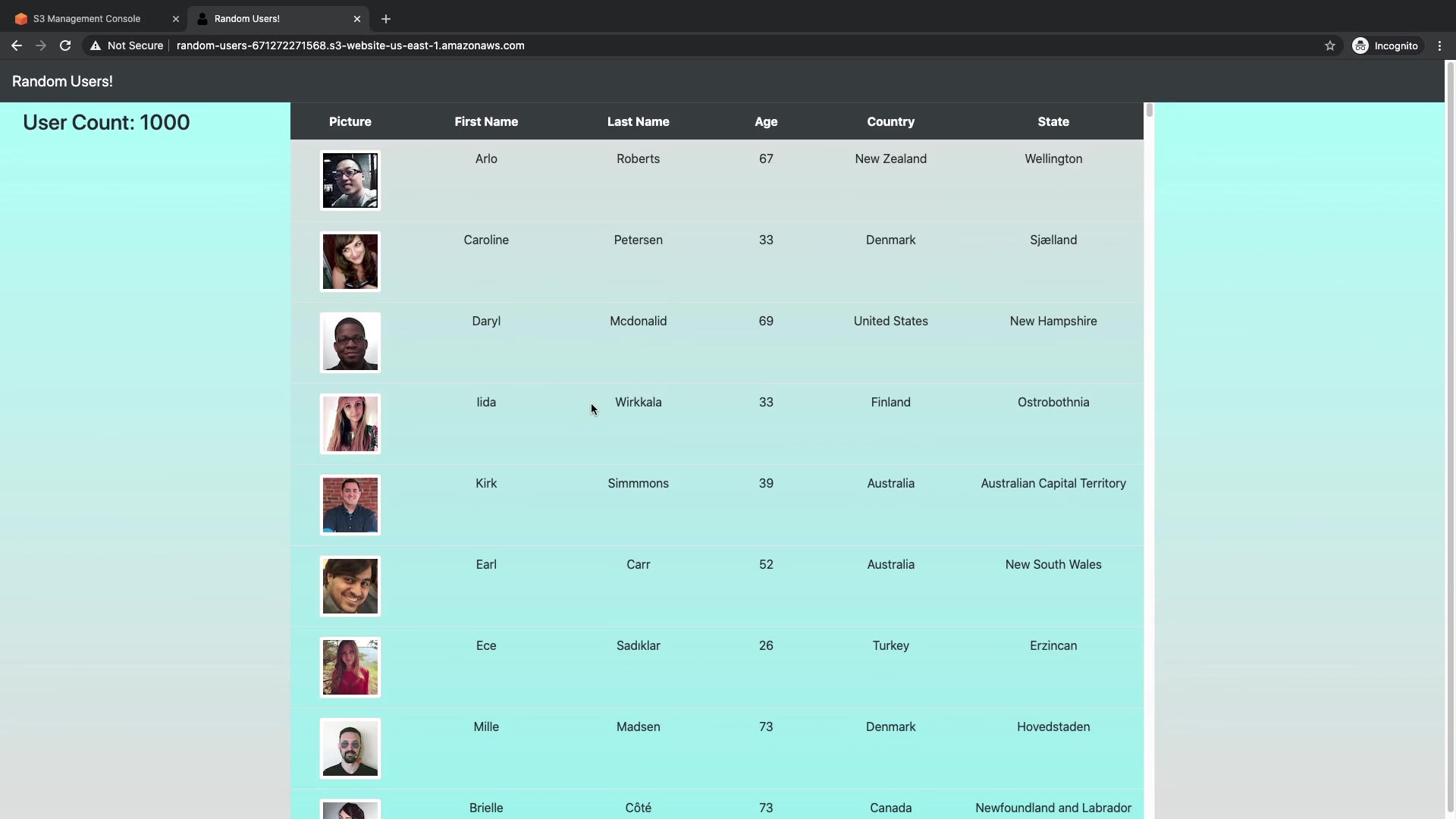Click Kirk Simmons' photo thumbnail
The height and width of the screenshot is (819, 1456).
[350, 505]
